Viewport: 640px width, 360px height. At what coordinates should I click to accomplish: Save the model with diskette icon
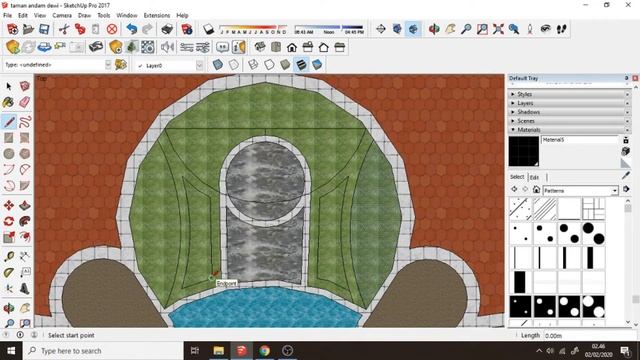point(44,29)
